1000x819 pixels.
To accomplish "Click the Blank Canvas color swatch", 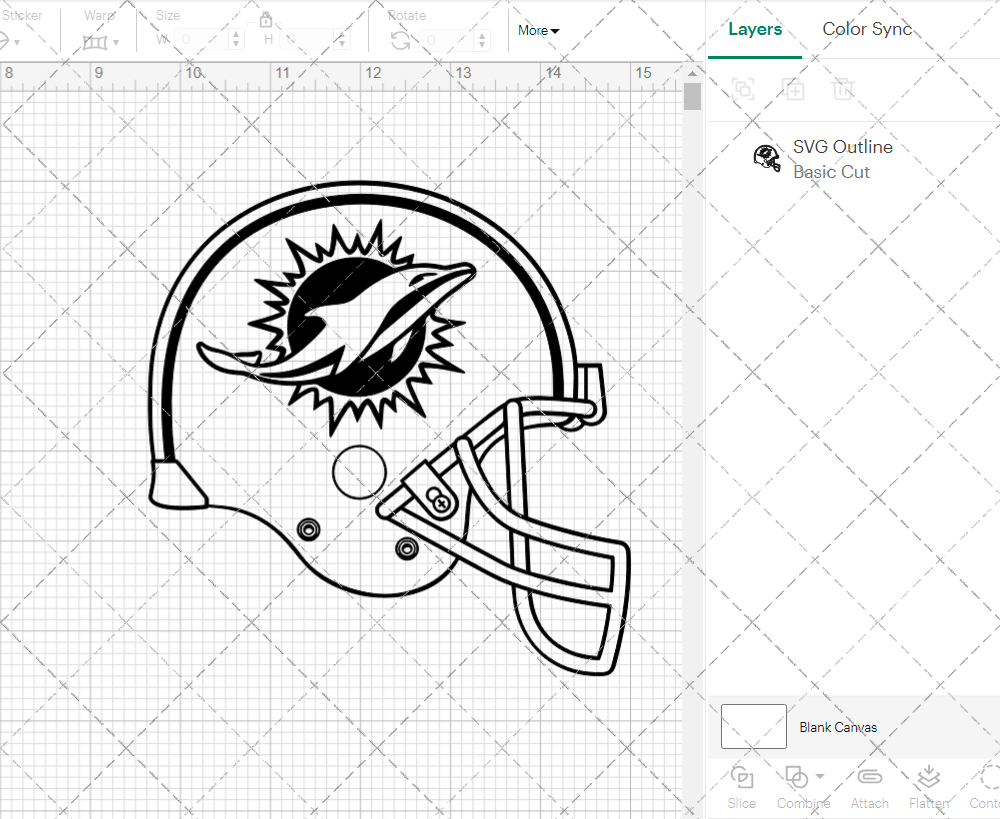I will 753,727.
